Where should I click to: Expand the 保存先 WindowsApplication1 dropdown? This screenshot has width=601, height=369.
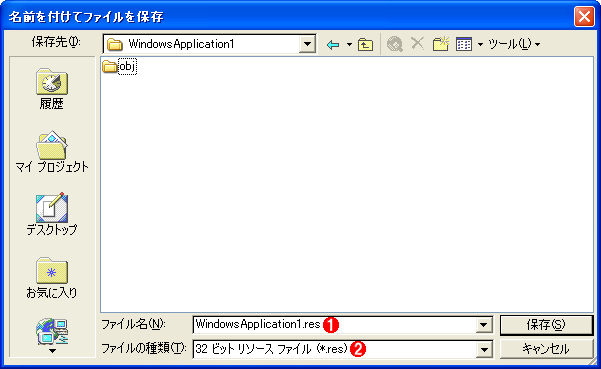point(307,44)
